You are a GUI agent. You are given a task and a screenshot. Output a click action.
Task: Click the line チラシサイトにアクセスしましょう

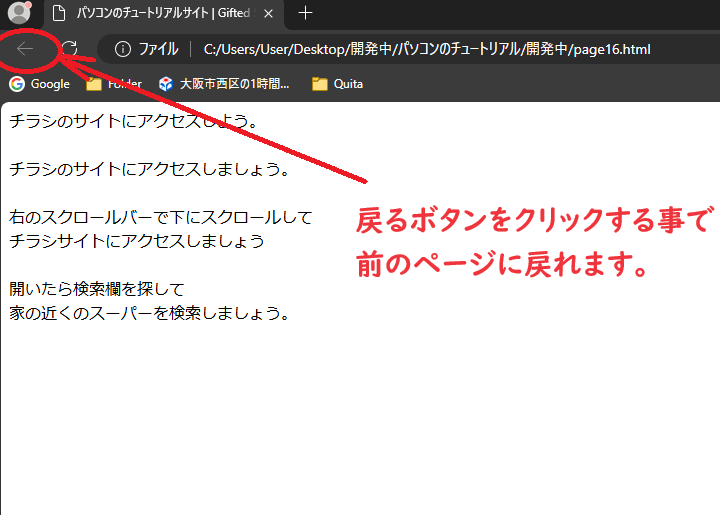pos(137,241)
